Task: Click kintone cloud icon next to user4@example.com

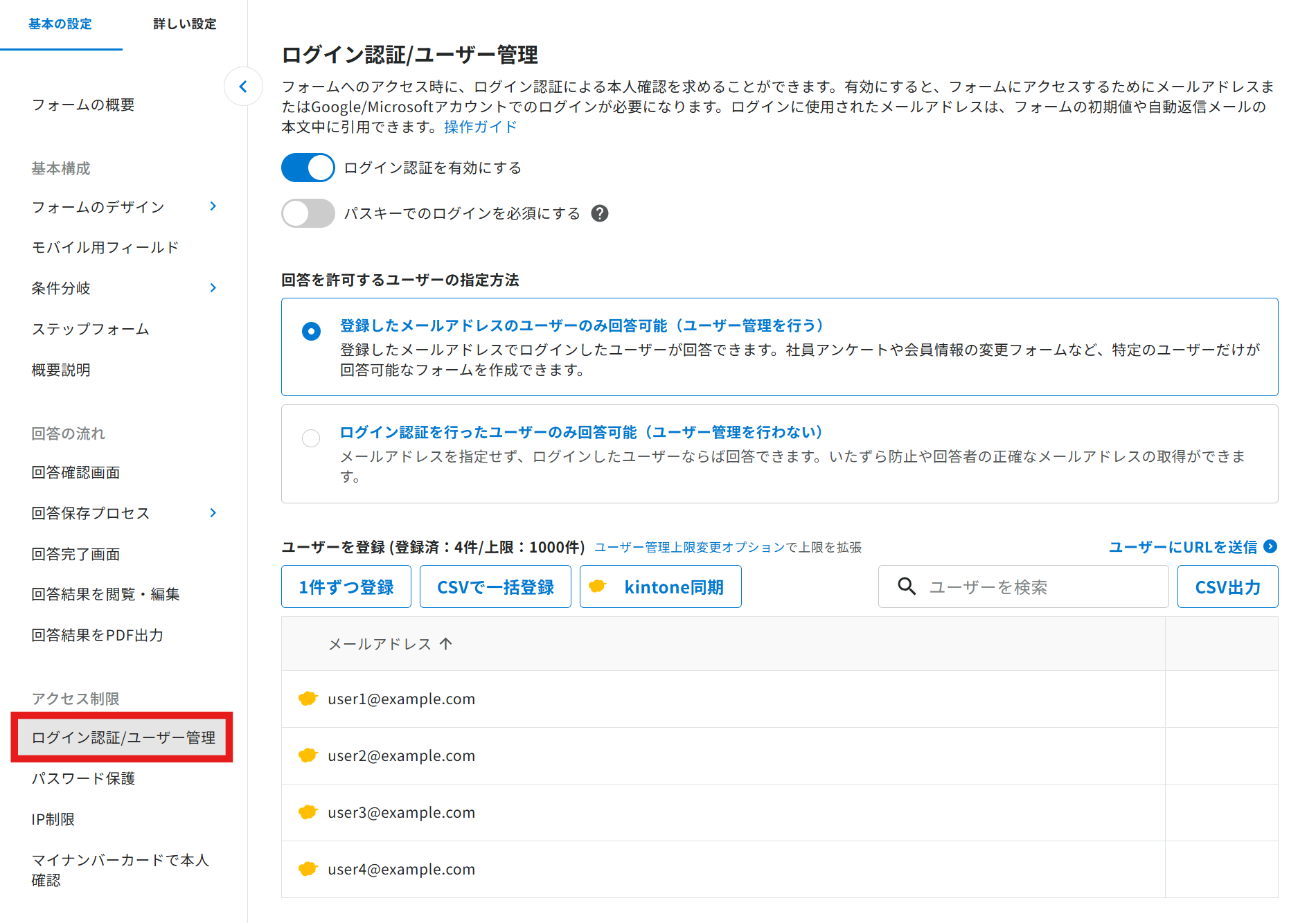Action: coord(308,869)
